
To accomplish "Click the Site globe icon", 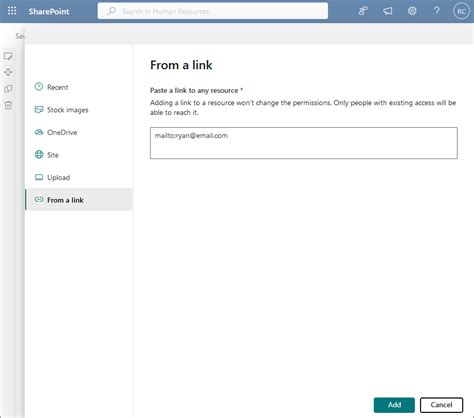I will click(x=39, y=154).
